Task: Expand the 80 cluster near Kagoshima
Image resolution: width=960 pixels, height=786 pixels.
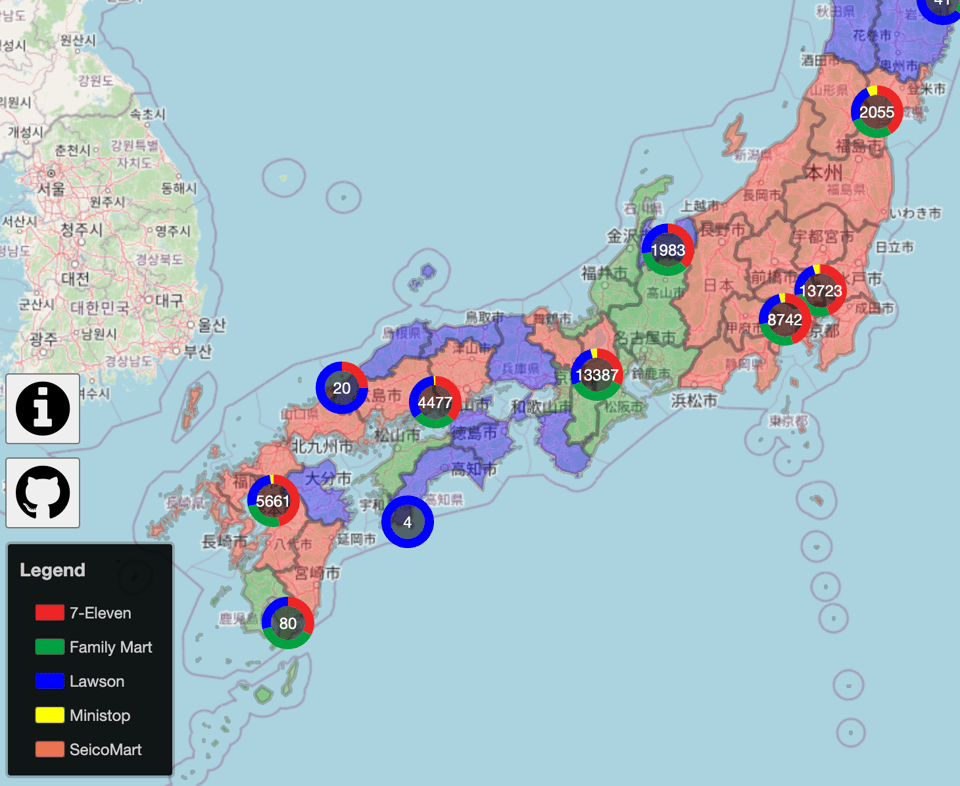Action: click(288, 623)
